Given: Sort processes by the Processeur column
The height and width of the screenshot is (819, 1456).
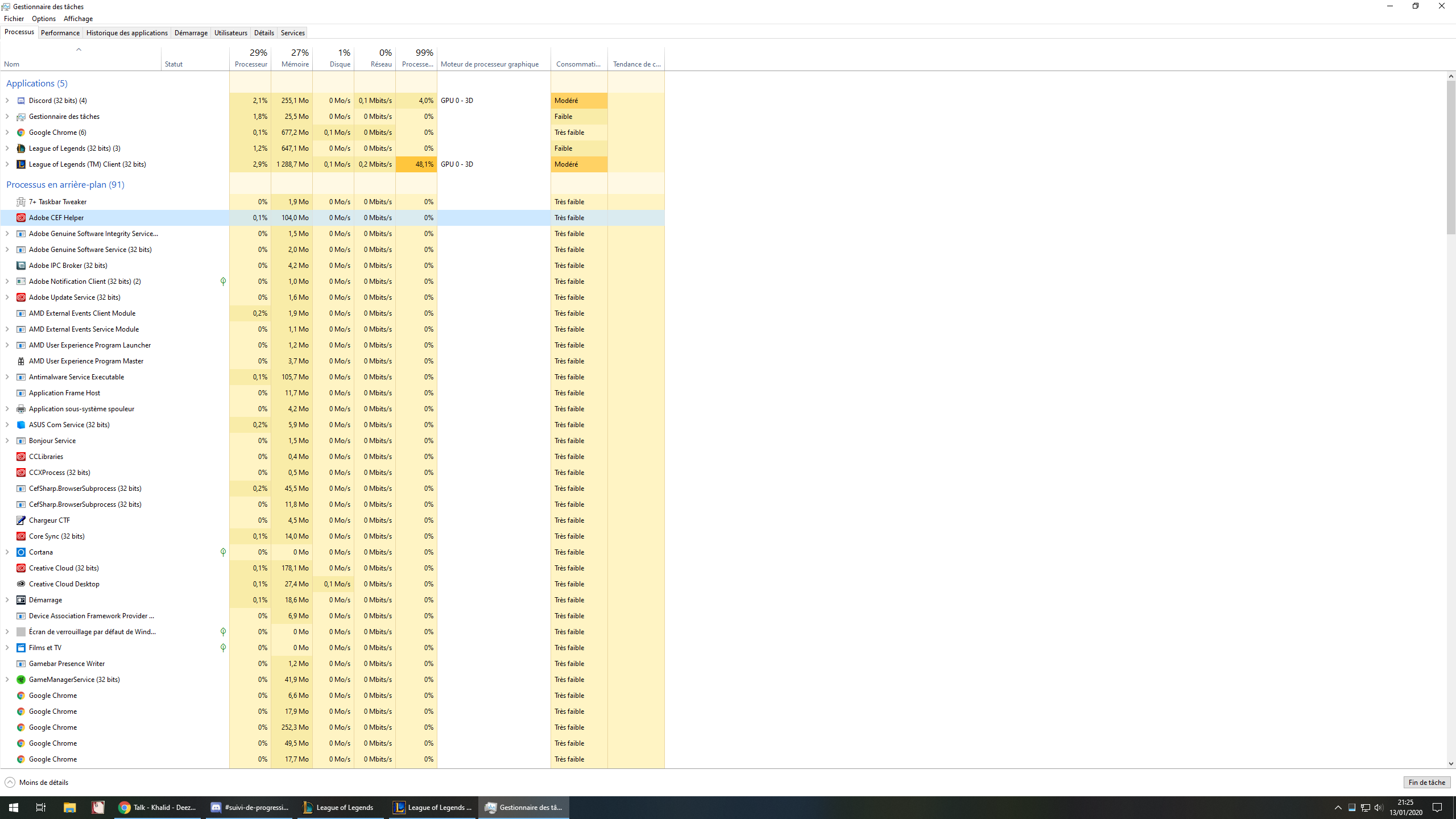Looking at the screenshot, I should click(250, 59).
